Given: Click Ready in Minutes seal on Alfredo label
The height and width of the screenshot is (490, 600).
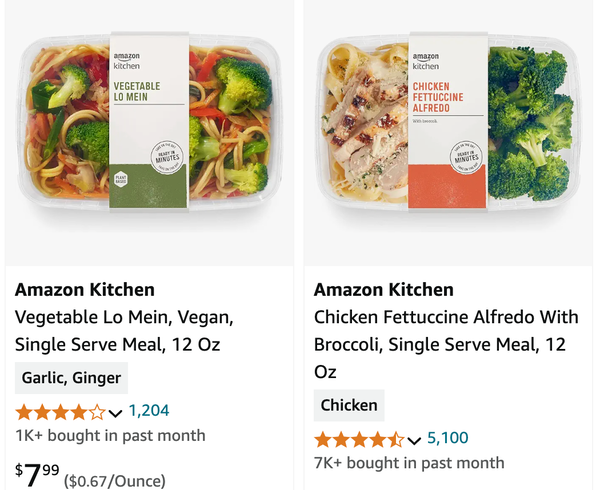Looking at the screenshot, I should tap(466, 157).
